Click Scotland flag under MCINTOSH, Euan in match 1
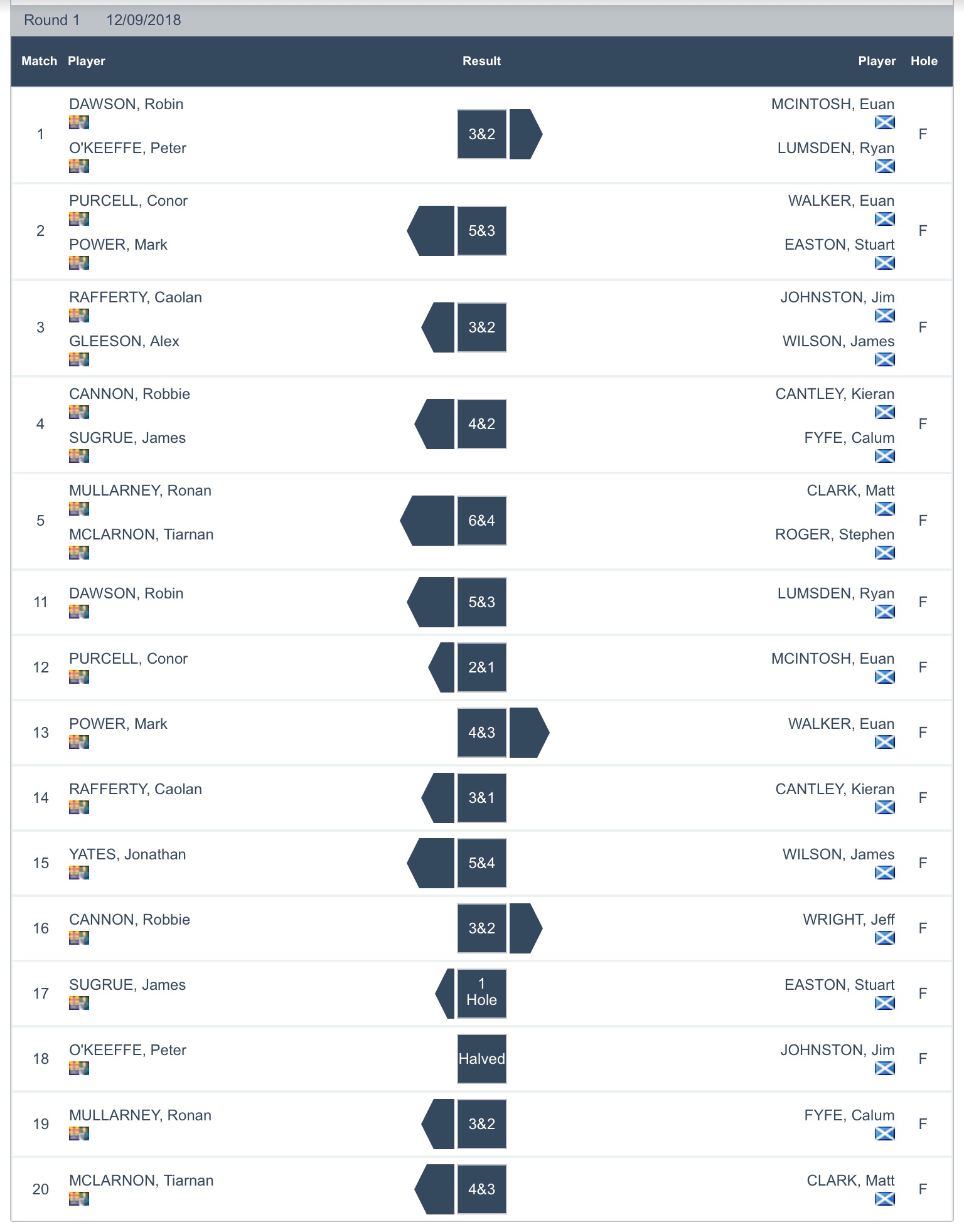 884,122
